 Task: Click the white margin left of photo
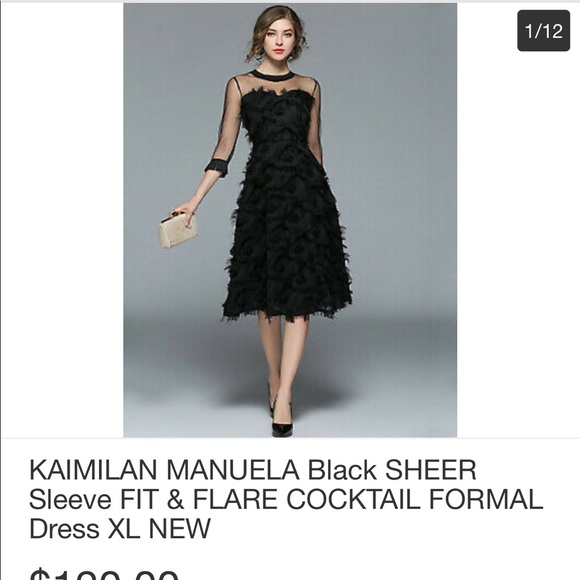pyautogui.click(x=62, y=220)
